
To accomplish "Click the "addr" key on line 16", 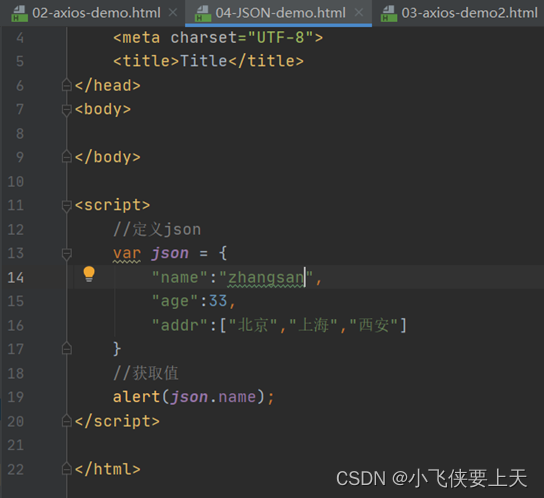I will [180, 325].
